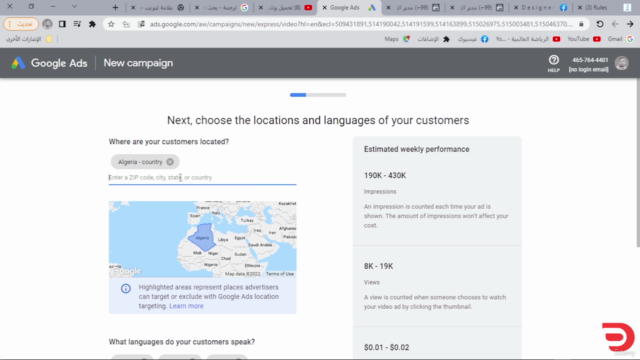The height and width of the screenshot is (360, 640).
Task: Close the Google Ads tab
Action: (x=324, y=7)
